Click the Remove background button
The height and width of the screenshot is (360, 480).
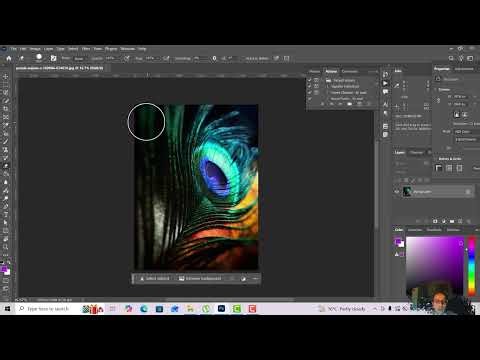coord(200,278)
